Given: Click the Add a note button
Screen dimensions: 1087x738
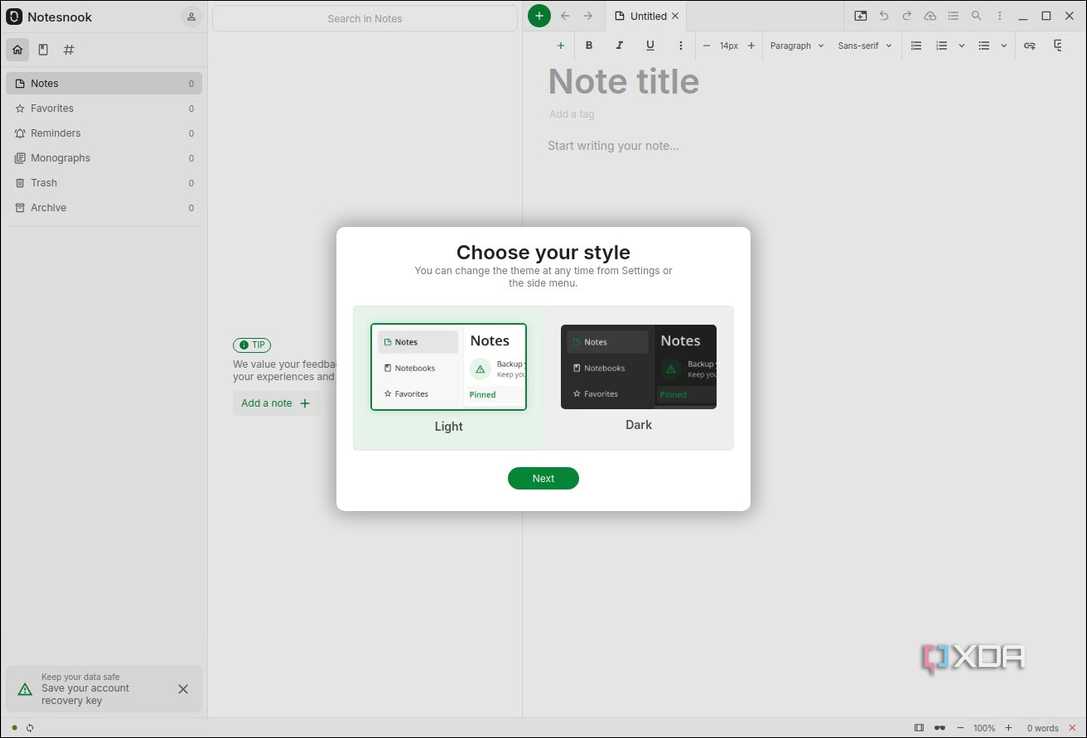Looking at the screenshot, I should [x=275, y=403].
